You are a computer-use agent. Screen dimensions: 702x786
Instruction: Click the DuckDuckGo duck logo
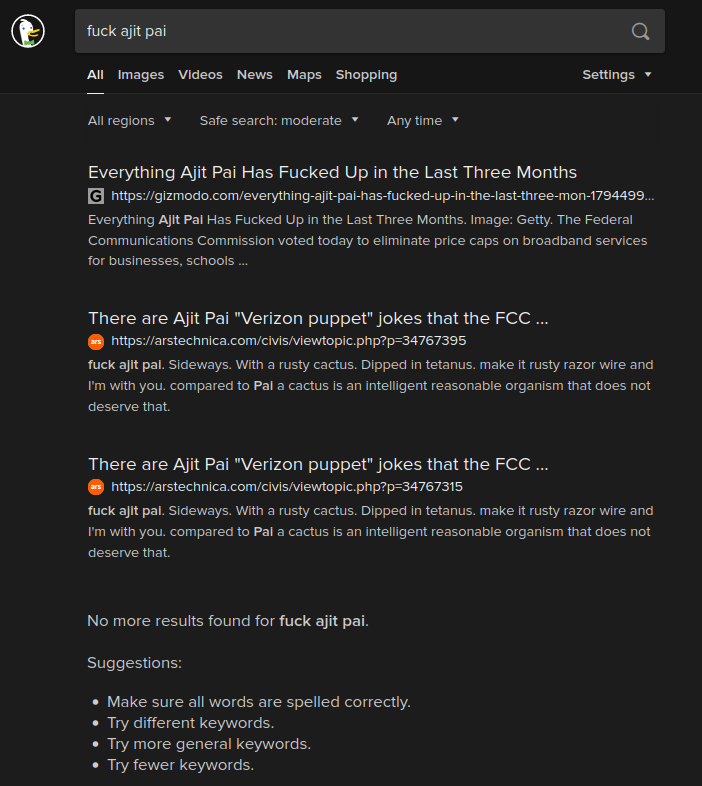28,31
